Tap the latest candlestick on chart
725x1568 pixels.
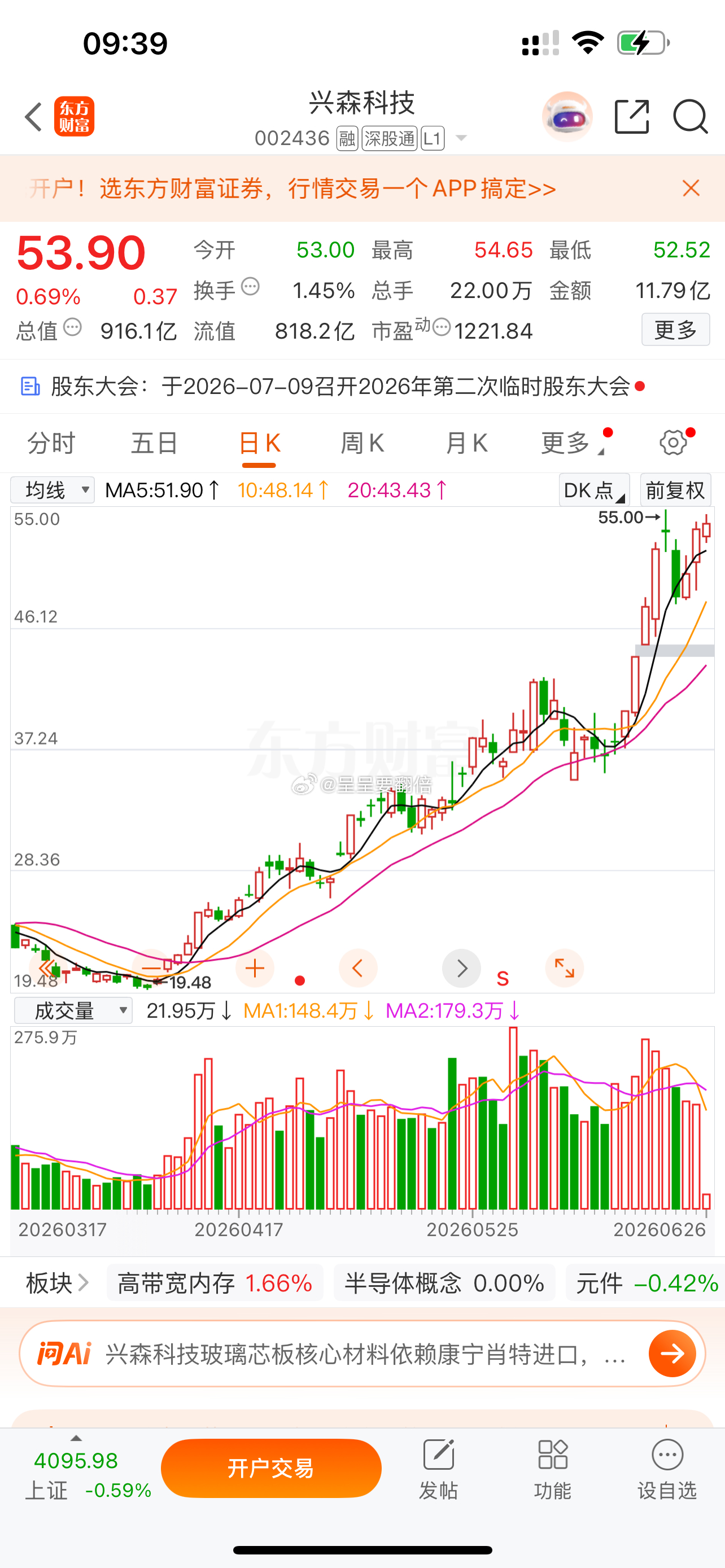coord(706,528)
